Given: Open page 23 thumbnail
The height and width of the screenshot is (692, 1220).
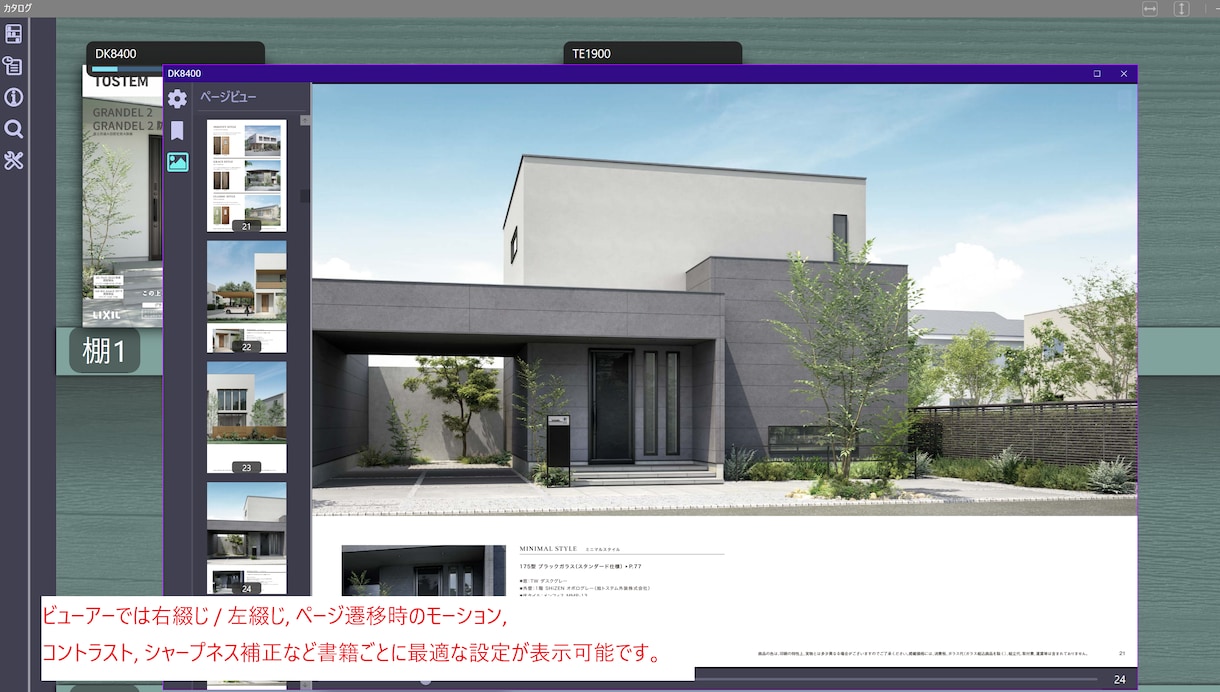Looking at the screenshot, I should tap(246, 417).
